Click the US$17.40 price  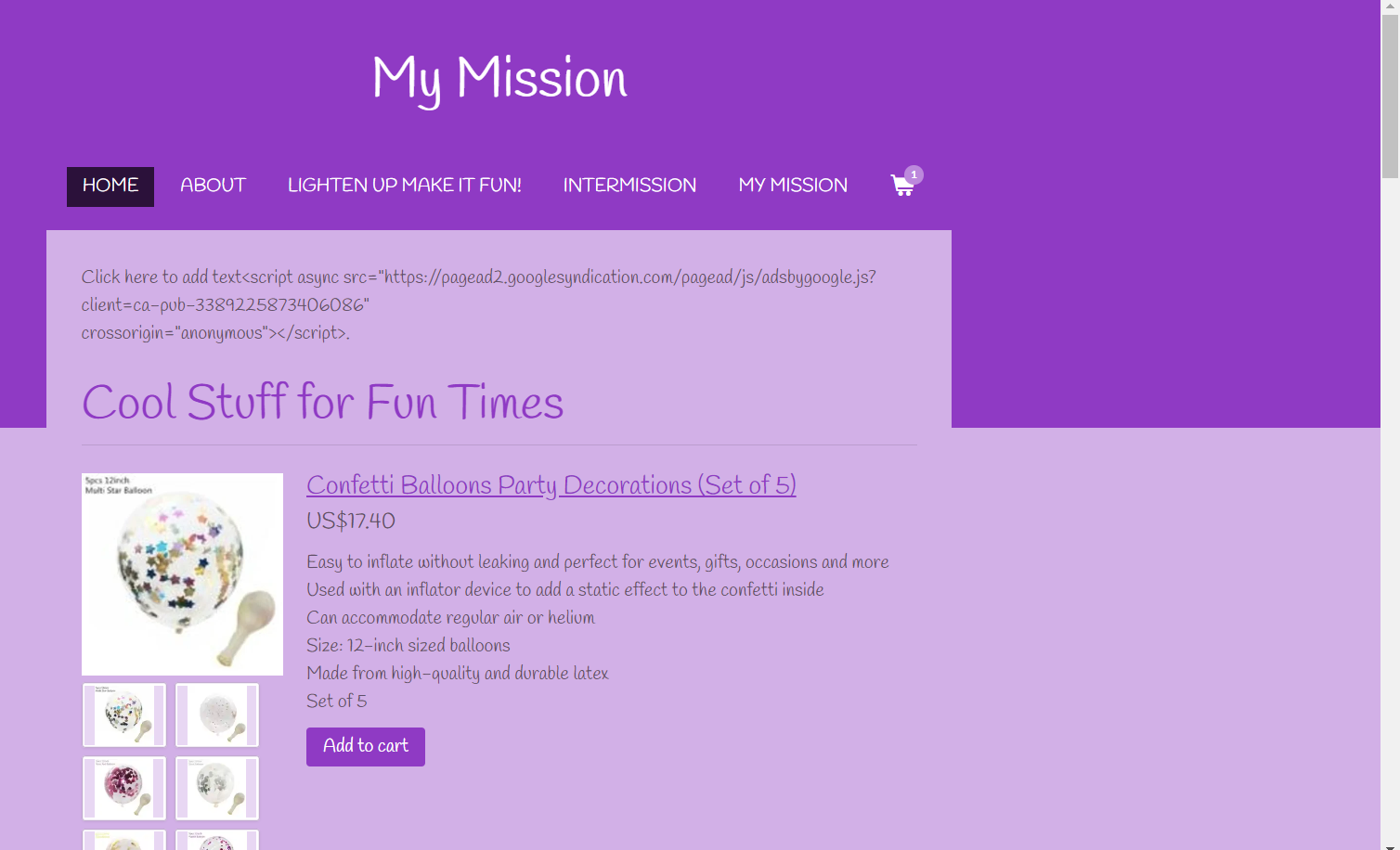pyautogui.click(x=351, y=522)
